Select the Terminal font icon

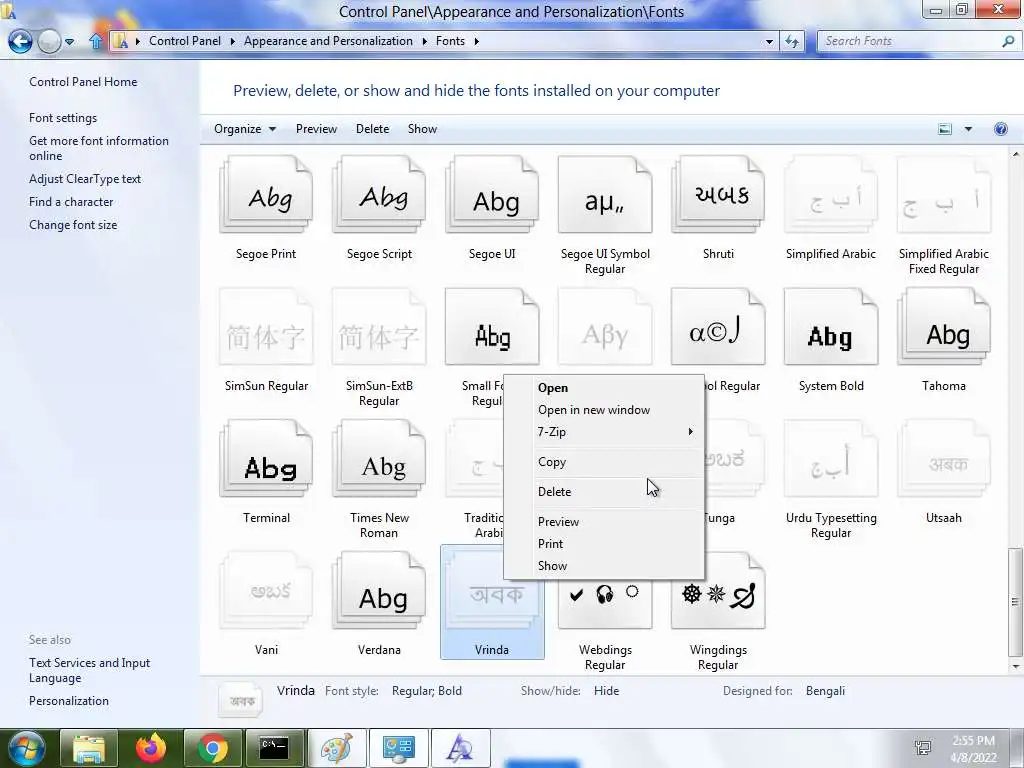266,458
